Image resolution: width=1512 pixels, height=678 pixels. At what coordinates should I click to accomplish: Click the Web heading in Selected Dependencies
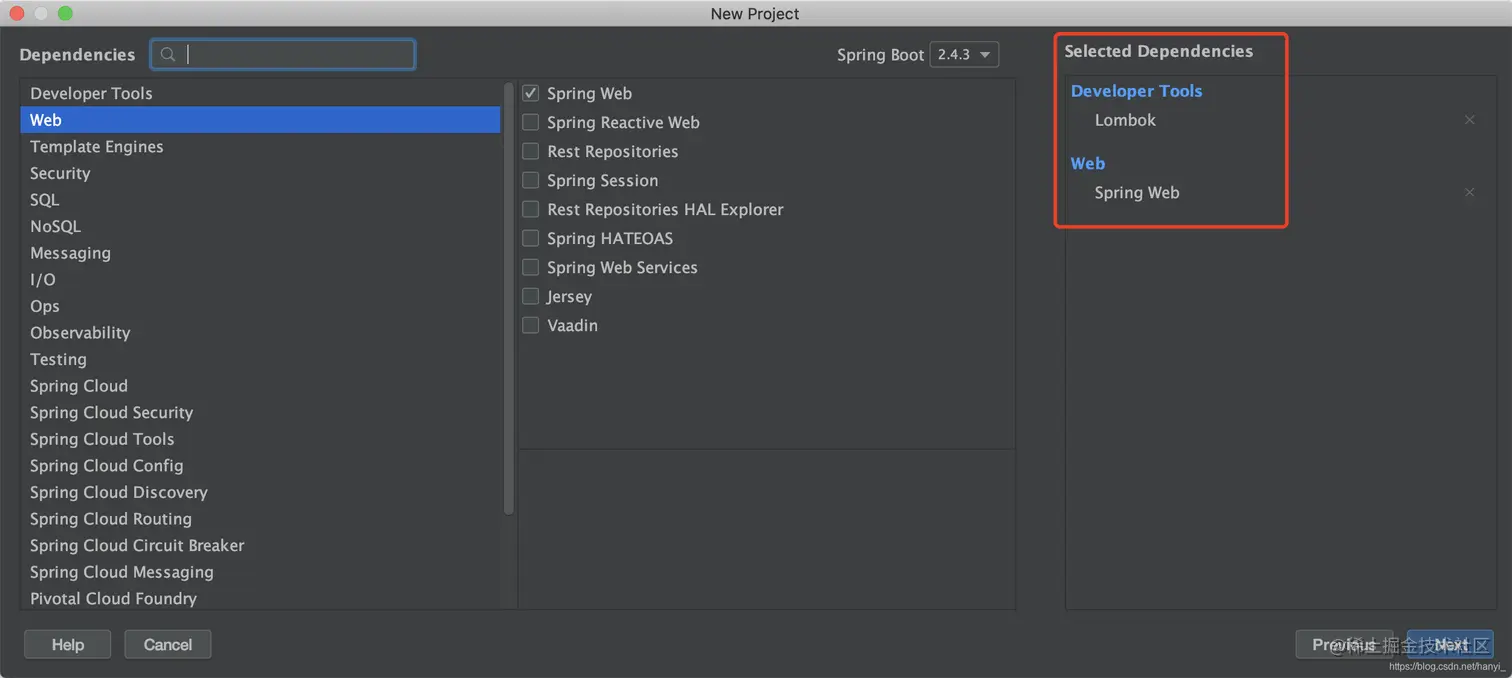point(1088,164)
